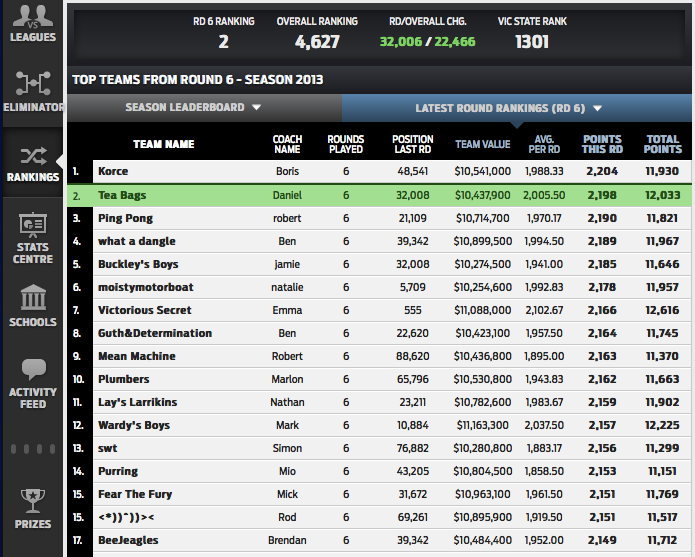Click the Avg. Per Rd column header
Image resolution: width=695 pixels, height=557 pixels.
click(544, 144)
